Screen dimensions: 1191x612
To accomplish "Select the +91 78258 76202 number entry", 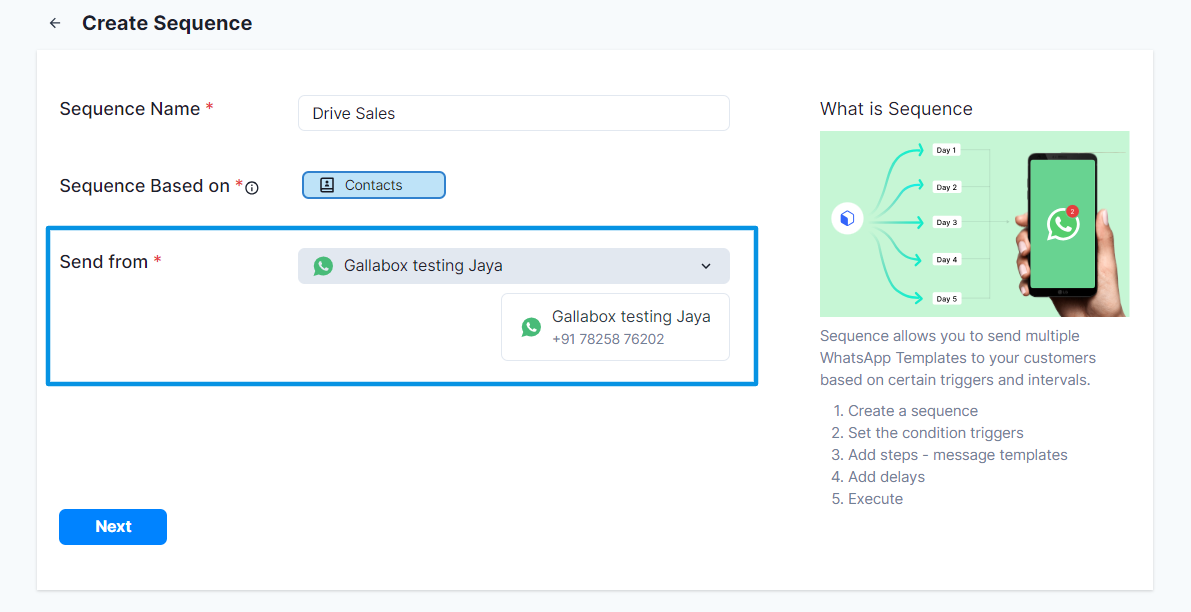I will coord(608,339).
